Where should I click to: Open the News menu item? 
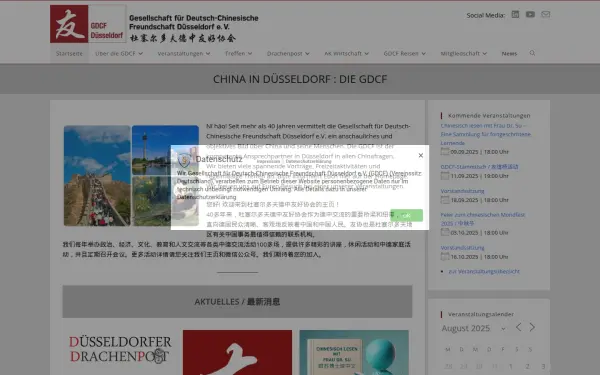tap(509, 54)
